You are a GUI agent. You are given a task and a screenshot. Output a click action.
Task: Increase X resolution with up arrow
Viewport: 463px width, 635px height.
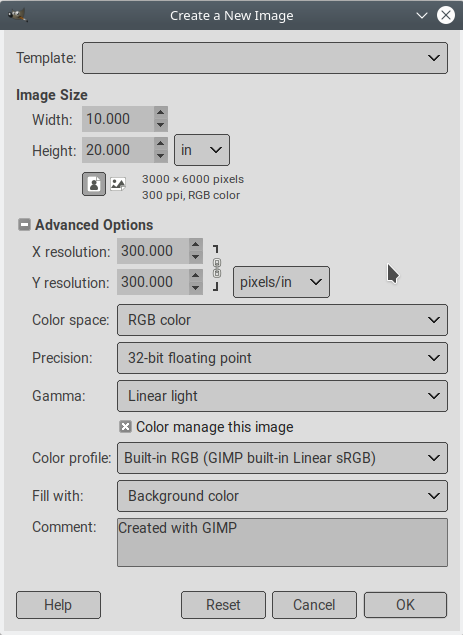pyautogui.click(x=196, y=245)
